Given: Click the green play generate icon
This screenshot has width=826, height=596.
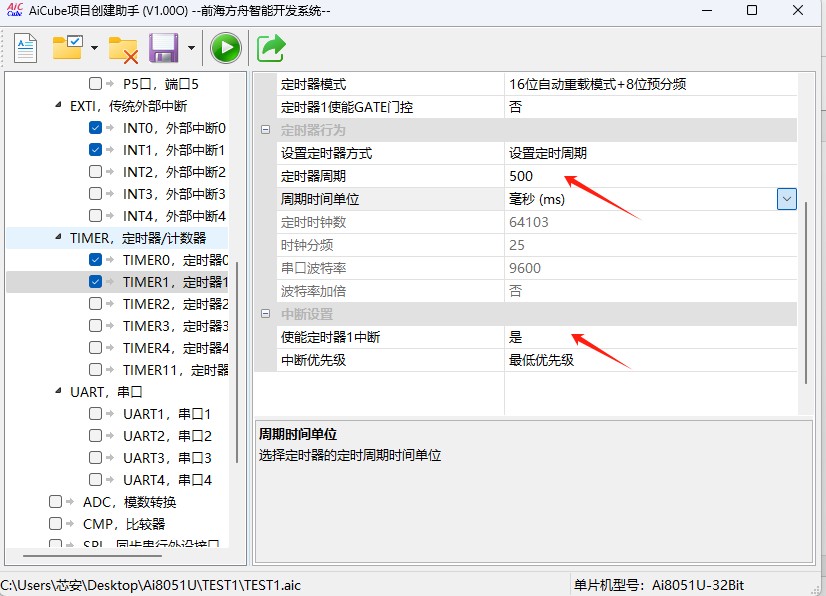Looking at the screenshot, I should [226, 48].
